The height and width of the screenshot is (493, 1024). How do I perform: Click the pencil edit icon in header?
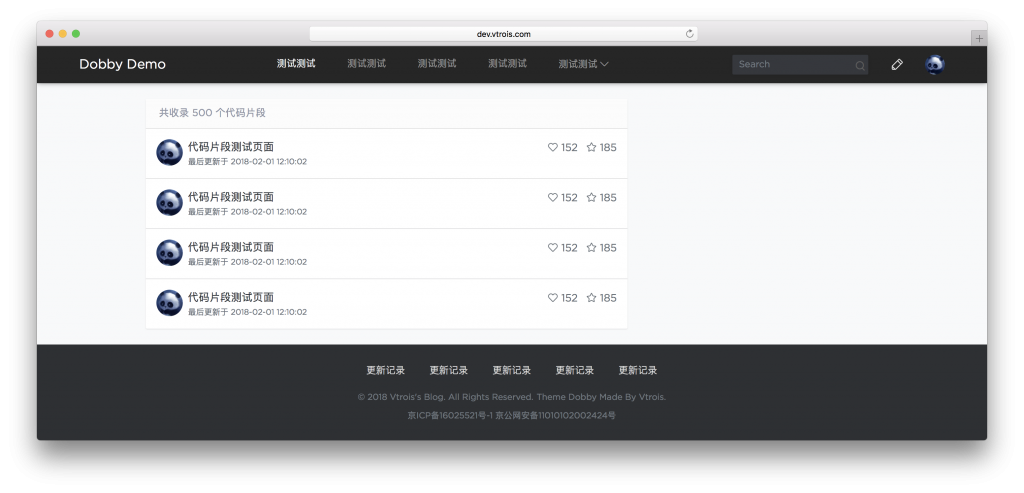897,64
